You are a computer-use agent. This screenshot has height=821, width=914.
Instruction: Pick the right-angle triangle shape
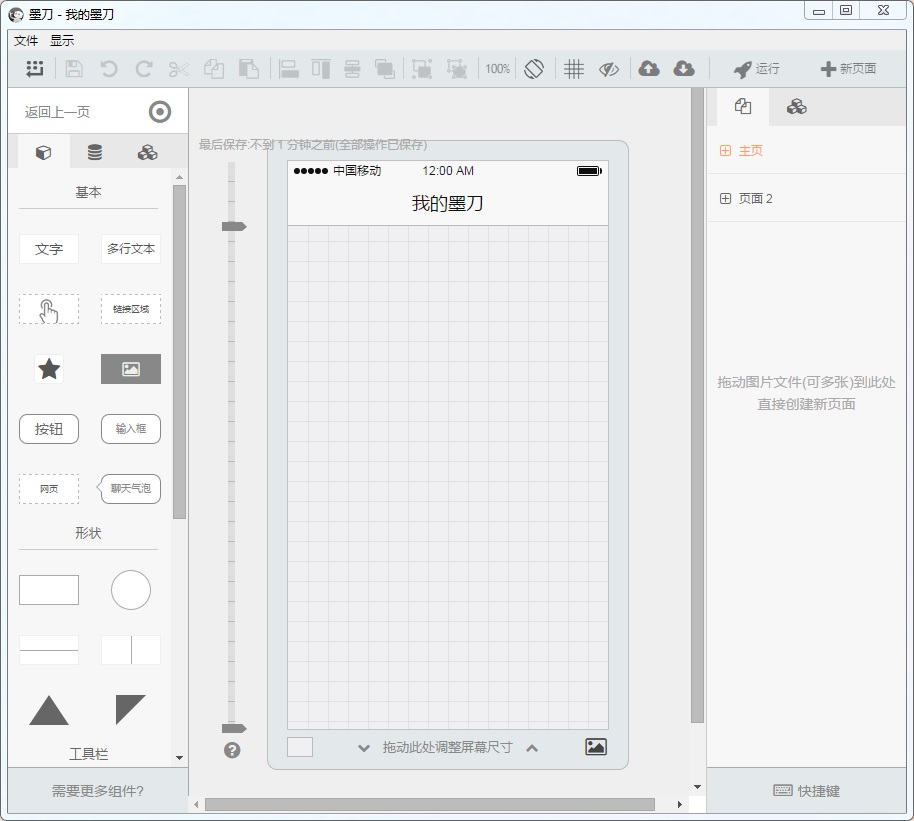point(131,710)
